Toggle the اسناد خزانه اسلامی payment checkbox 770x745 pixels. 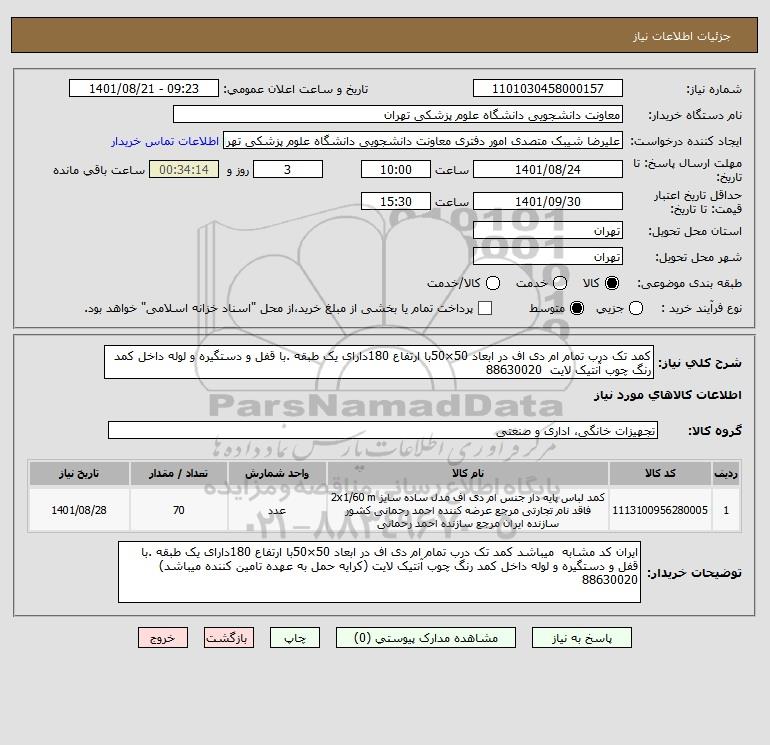[485, 308]
